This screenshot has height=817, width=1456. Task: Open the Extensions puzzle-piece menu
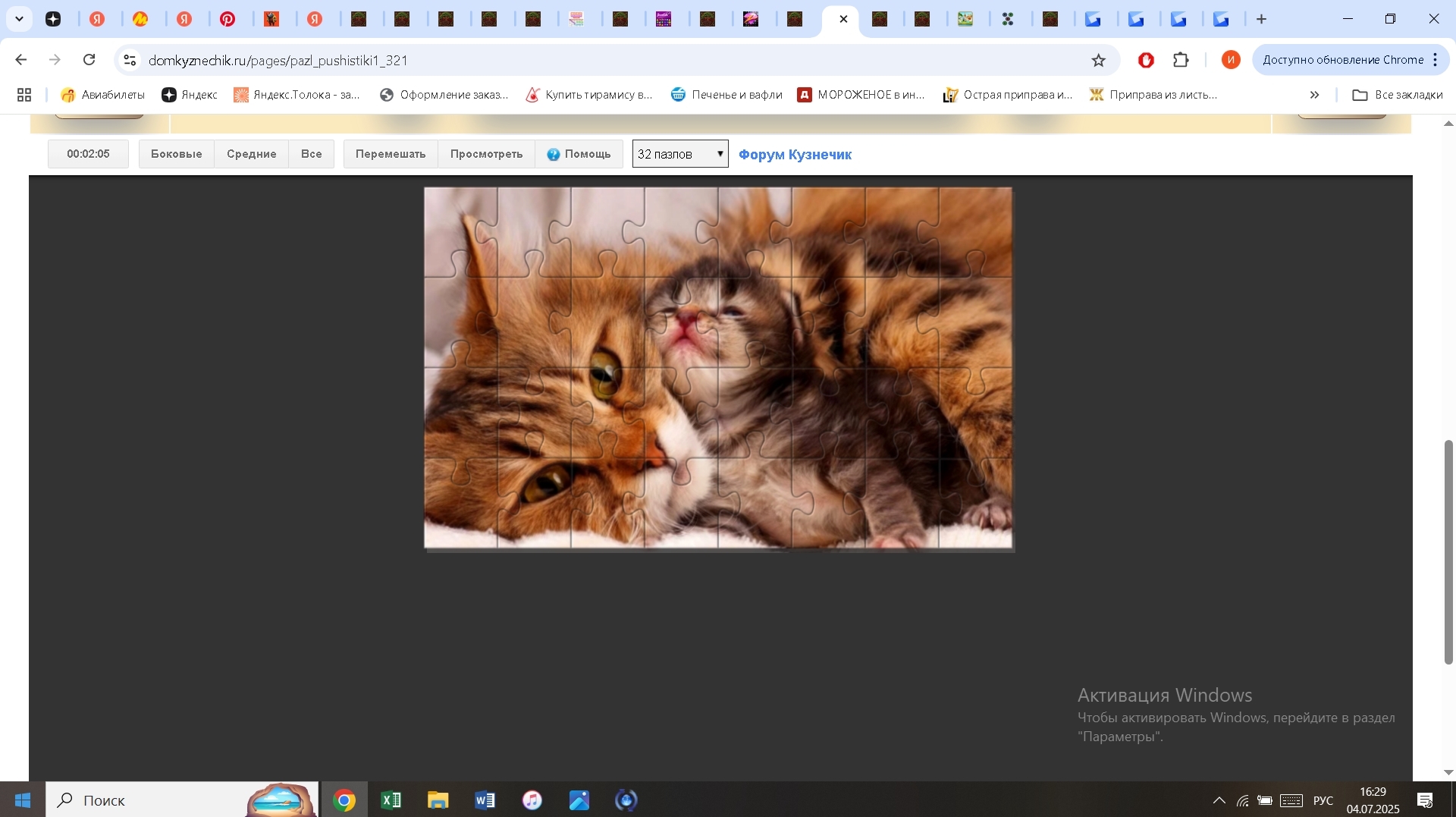(x=1181, y=60)
